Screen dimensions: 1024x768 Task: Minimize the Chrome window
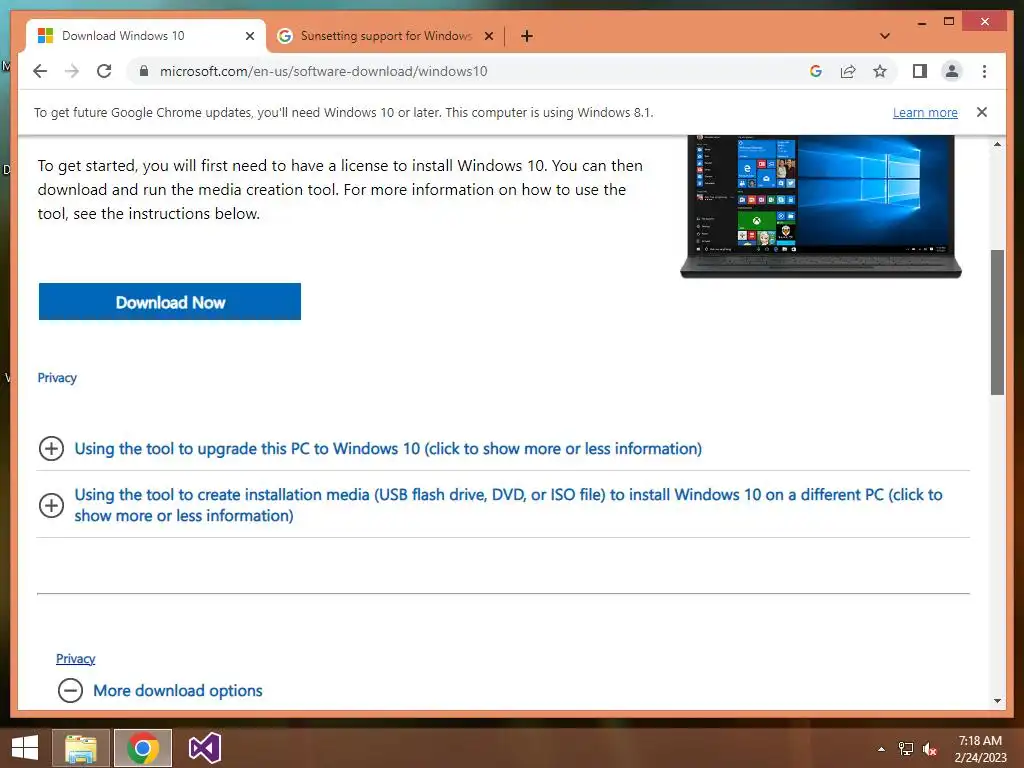click(x=921, y=22)
